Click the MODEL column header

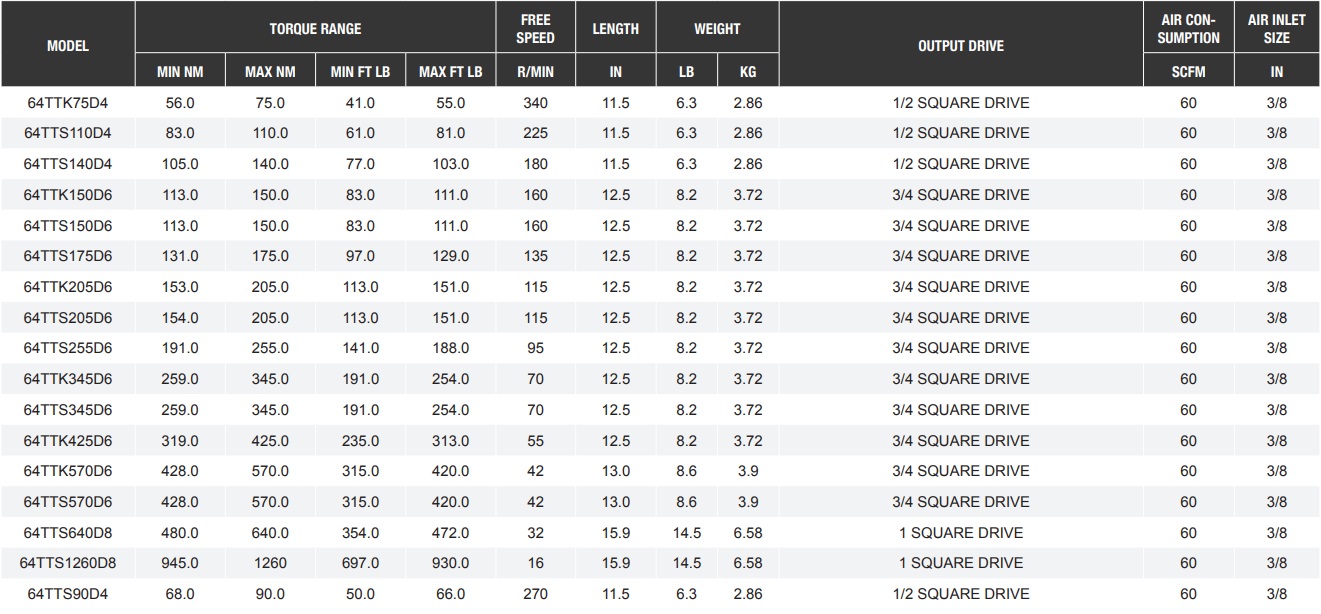68,46
